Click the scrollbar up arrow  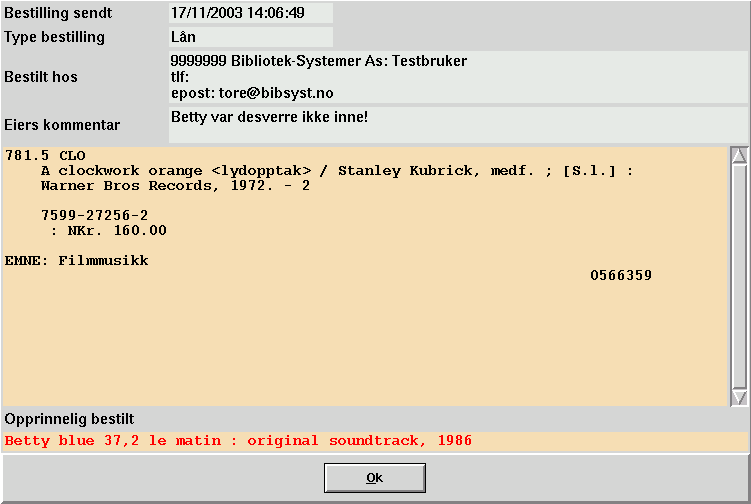(739, 156)
